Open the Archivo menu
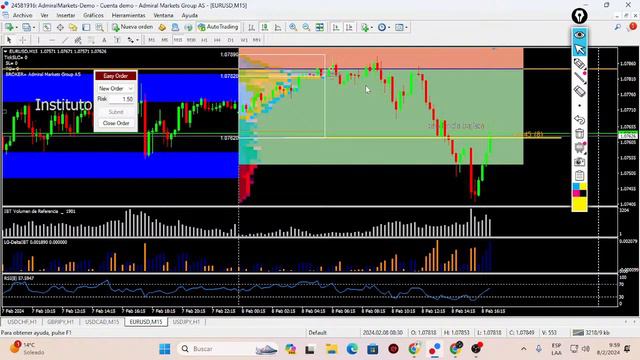This screenshot has height=360, width=640. [22, 15]
